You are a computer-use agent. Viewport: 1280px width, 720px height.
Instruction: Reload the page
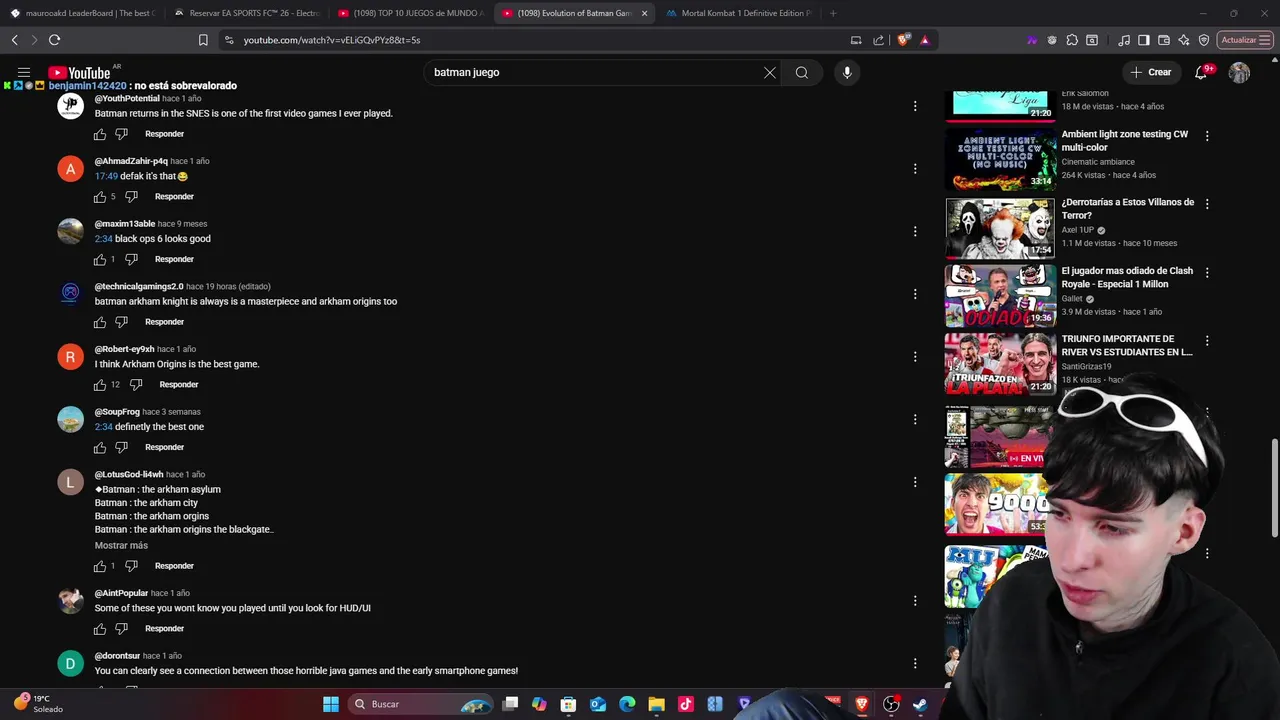click(54, 40)
